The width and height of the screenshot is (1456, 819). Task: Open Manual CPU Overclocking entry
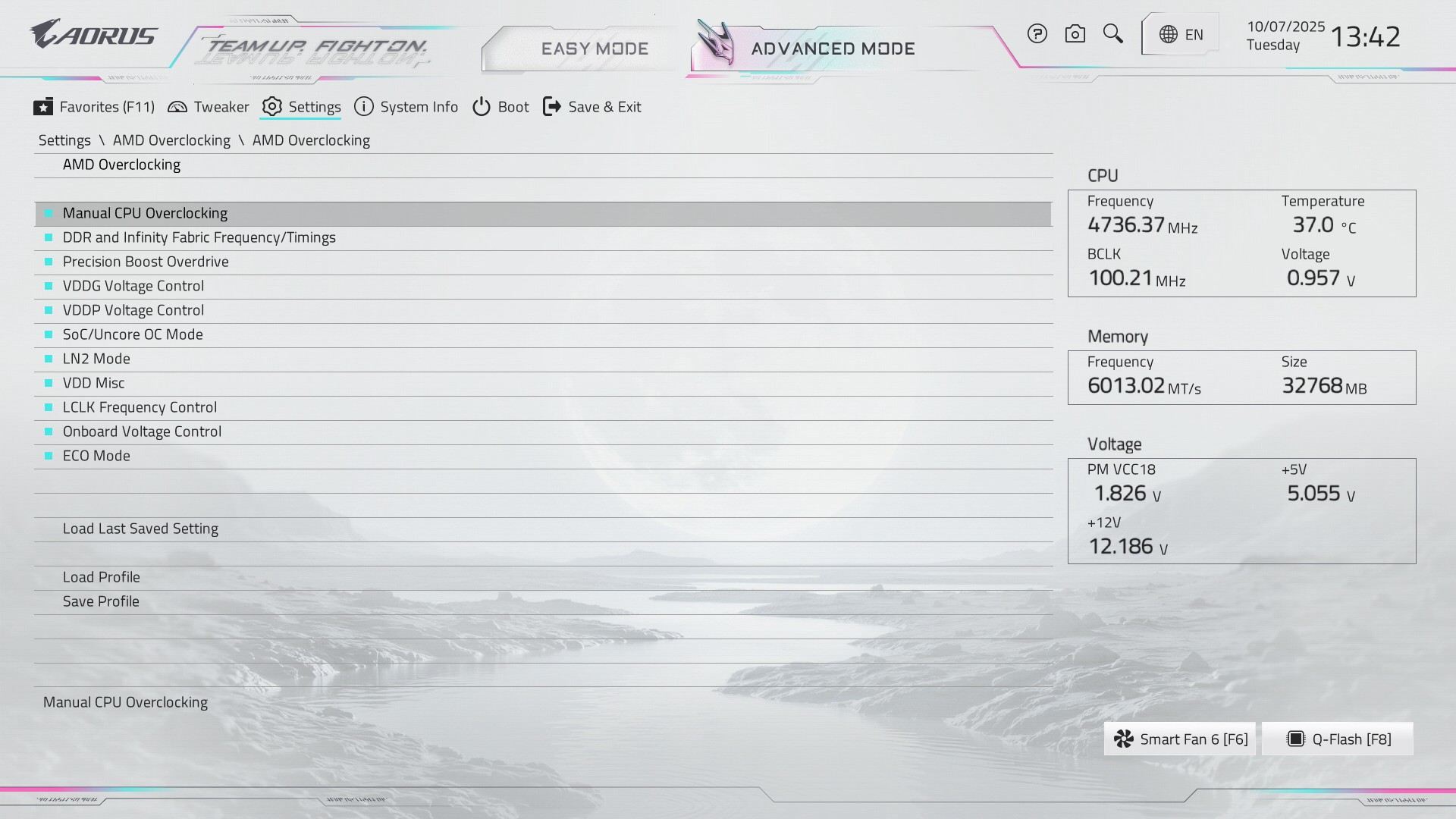pos(145,213)
